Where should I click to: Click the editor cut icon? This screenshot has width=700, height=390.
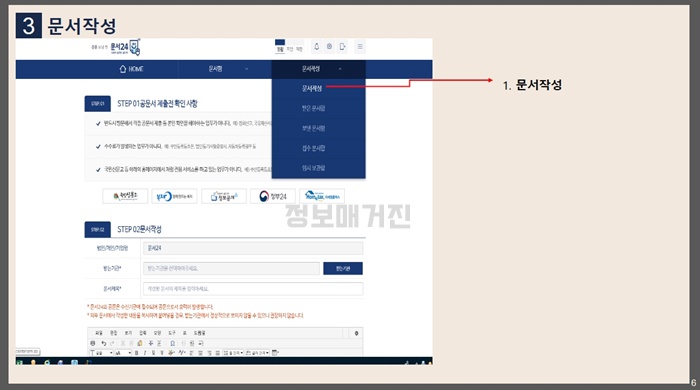[x=123, y=343]
